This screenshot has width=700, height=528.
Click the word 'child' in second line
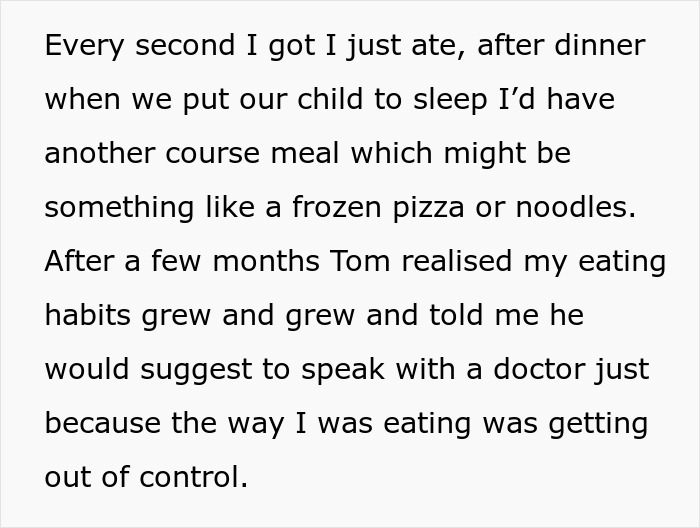(x=330, y=99)
